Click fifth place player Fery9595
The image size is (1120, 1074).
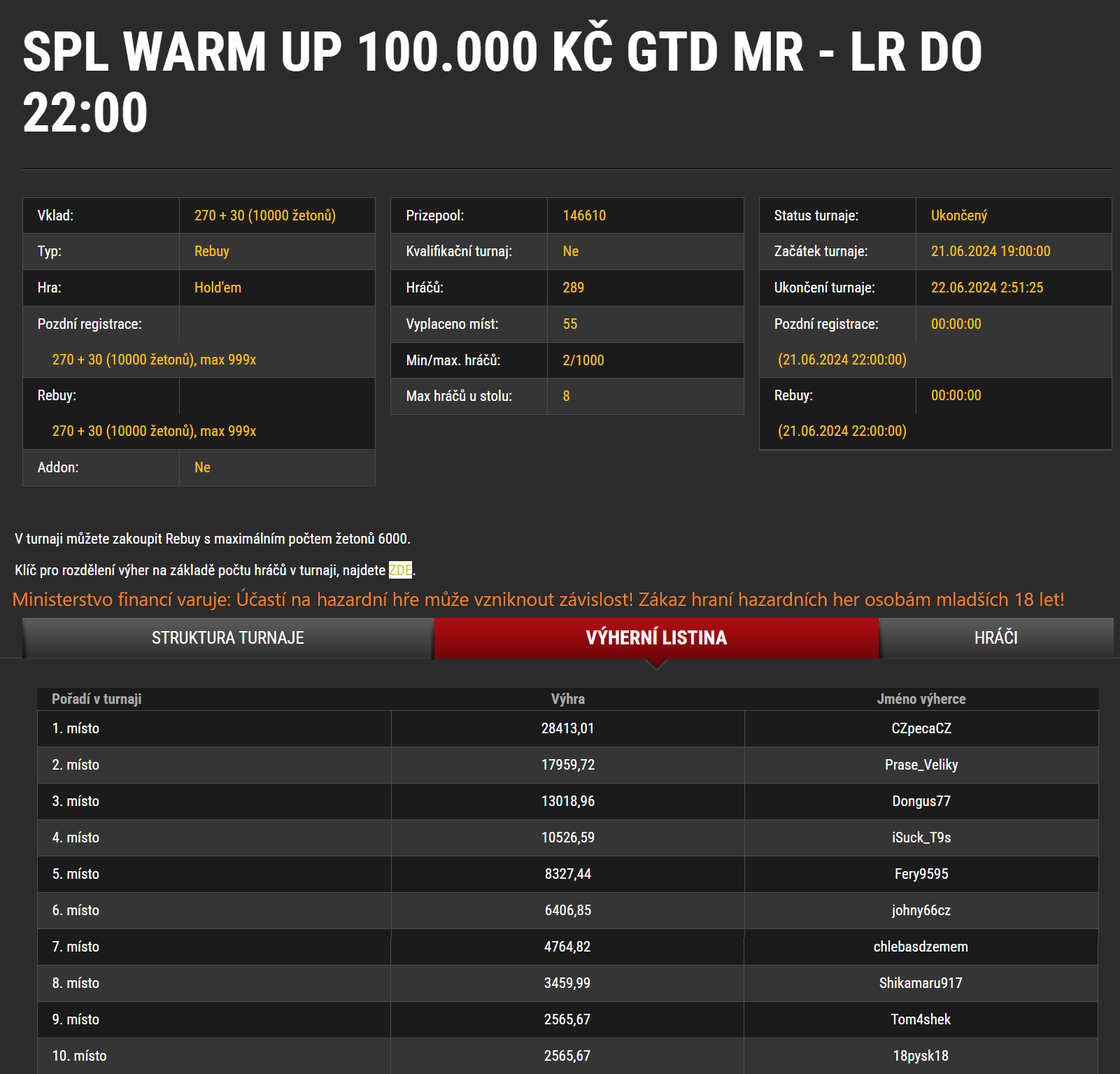[921, 874]
